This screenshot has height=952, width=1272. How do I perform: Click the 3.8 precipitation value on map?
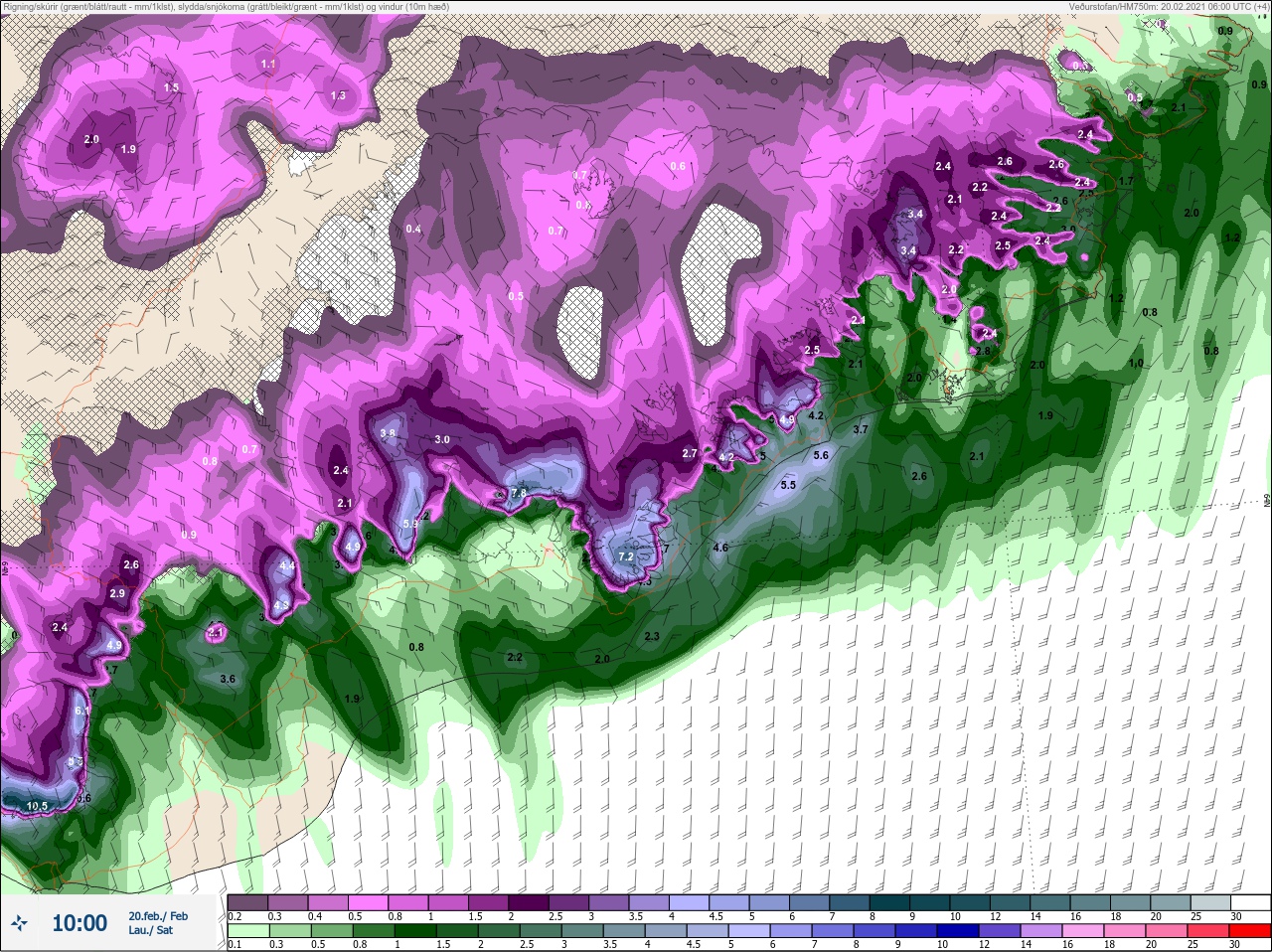(x=388, y=433)
